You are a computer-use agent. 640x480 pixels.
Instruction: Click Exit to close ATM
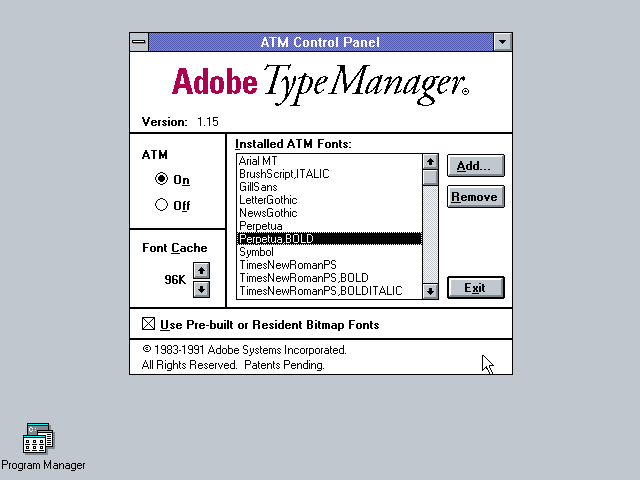(x=475, y=288)
